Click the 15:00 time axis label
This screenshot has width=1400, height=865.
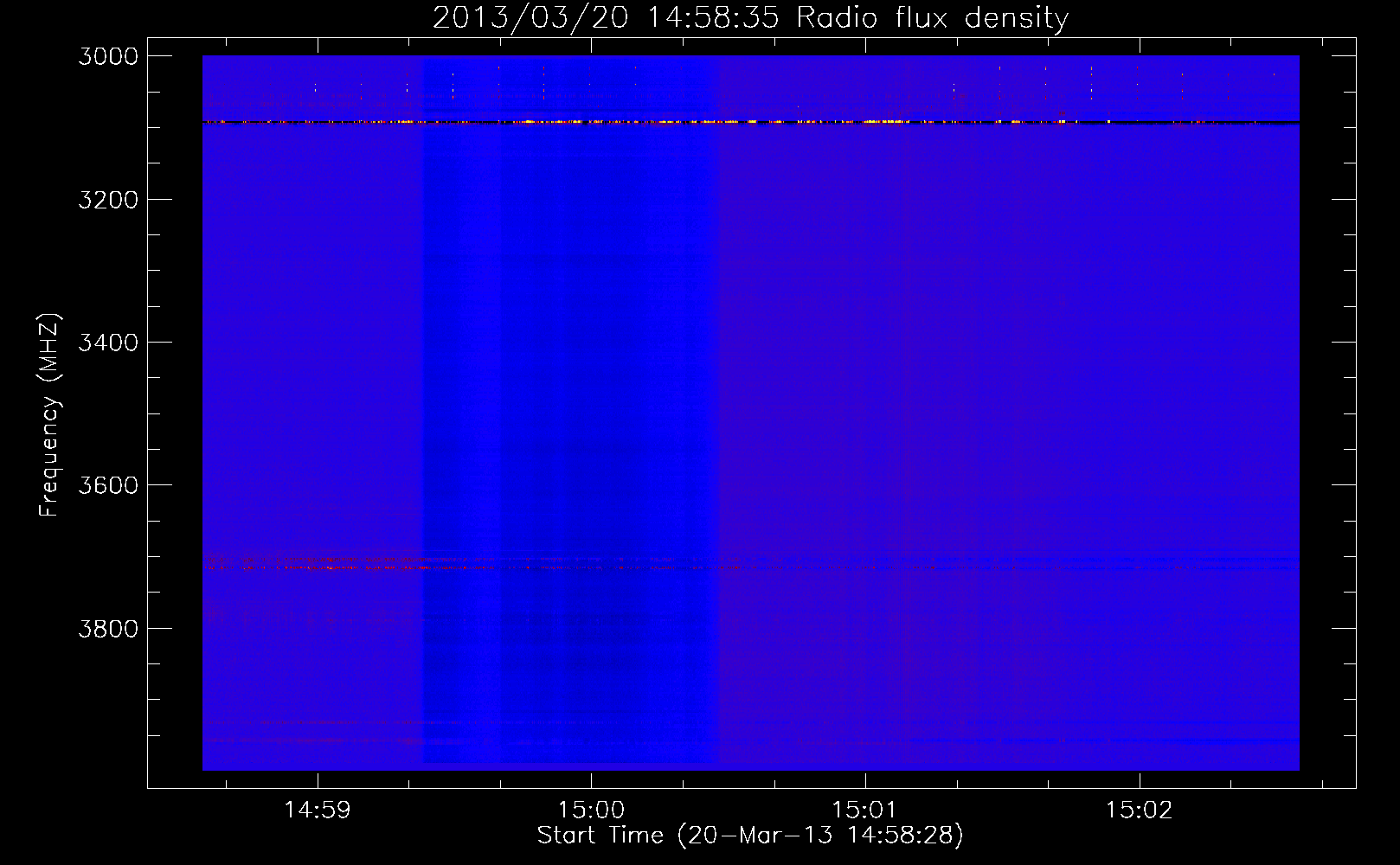[x=591, y=810]
